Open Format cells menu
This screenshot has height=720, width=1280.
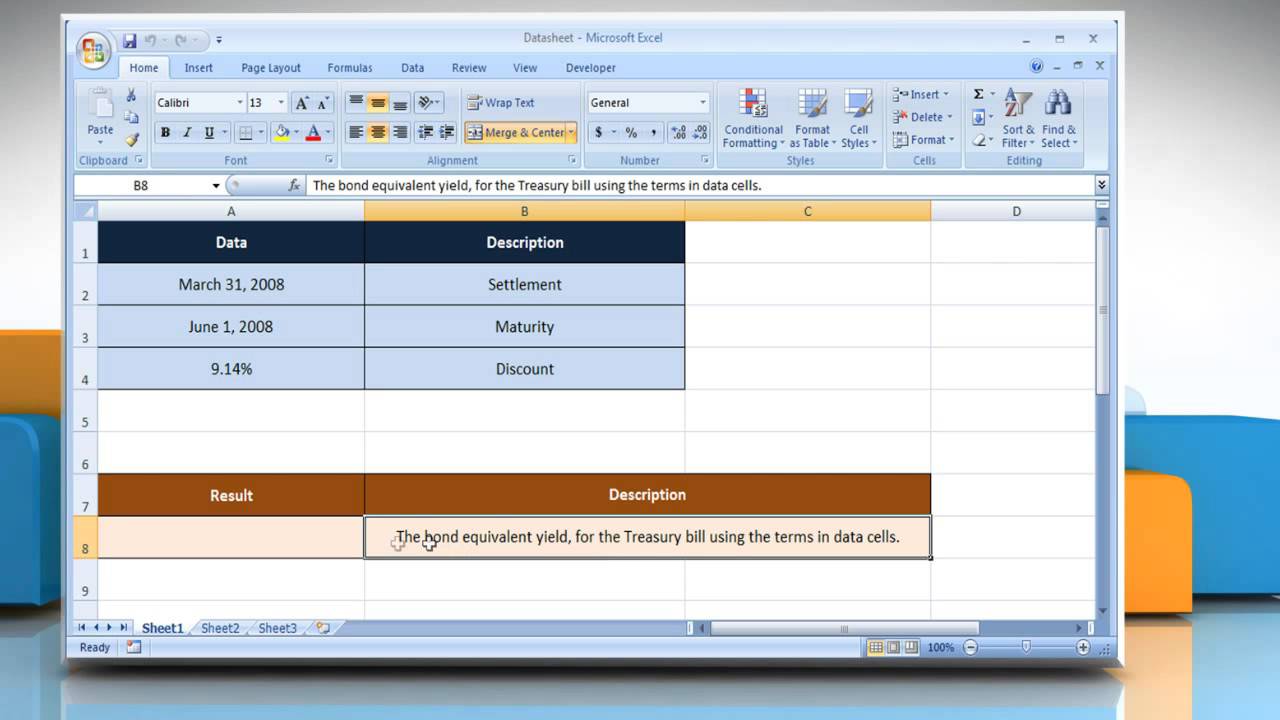coord(924,140)
